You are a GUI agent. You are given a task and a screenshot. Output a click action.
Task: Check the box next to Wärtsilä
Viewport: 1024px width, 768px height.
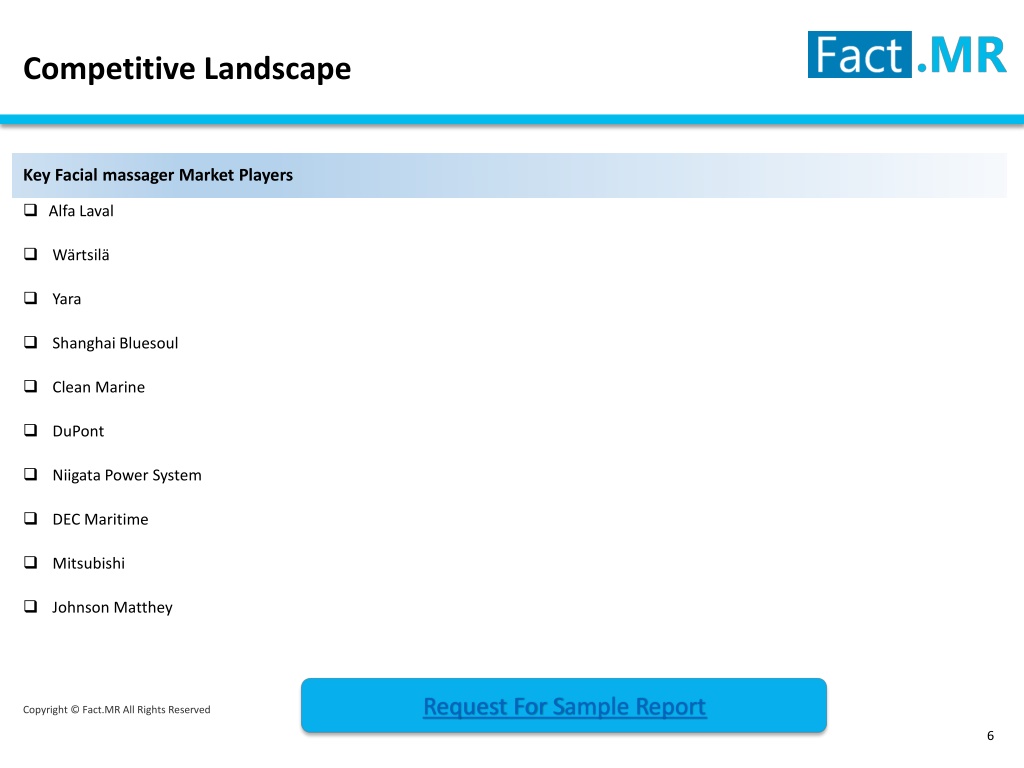31,253
